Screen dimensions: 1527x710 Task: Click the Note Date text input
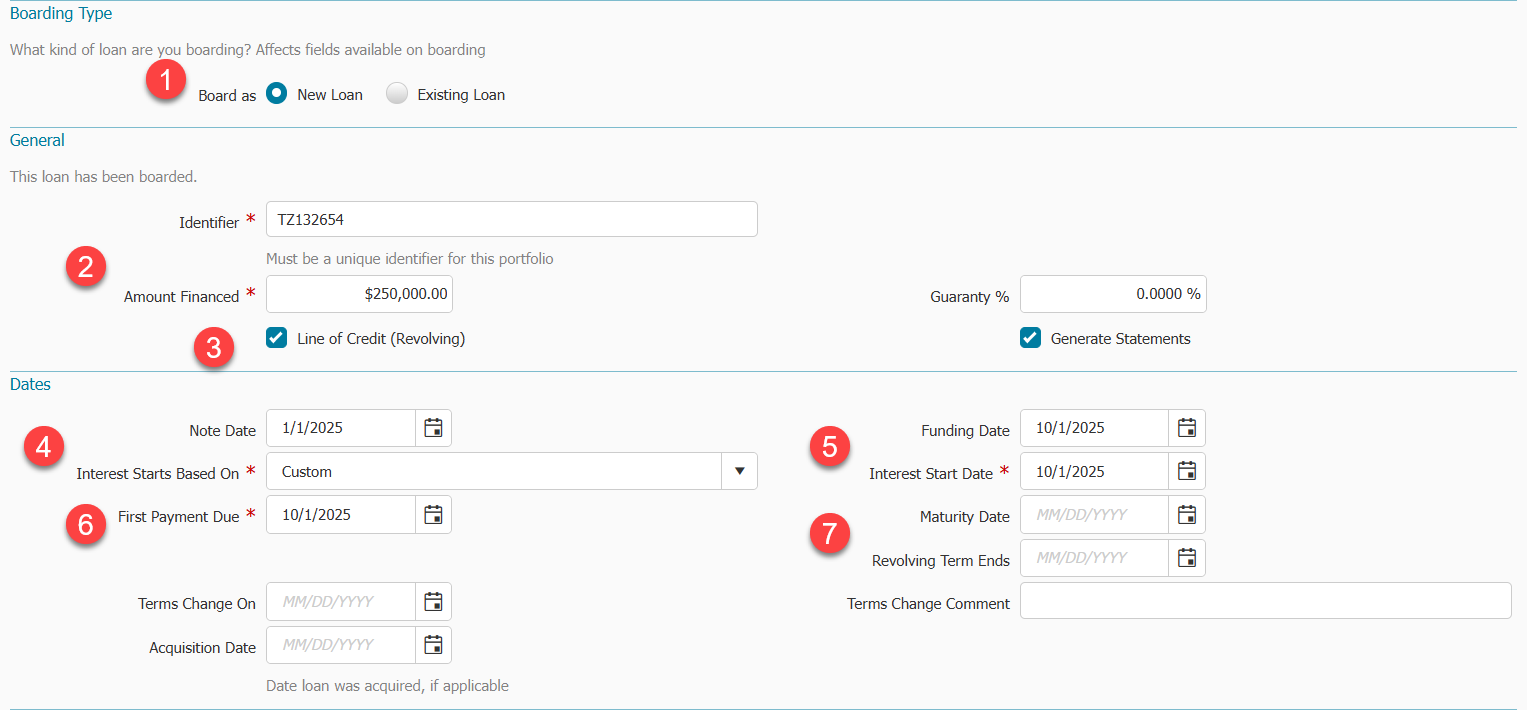[x=341, y=428]
